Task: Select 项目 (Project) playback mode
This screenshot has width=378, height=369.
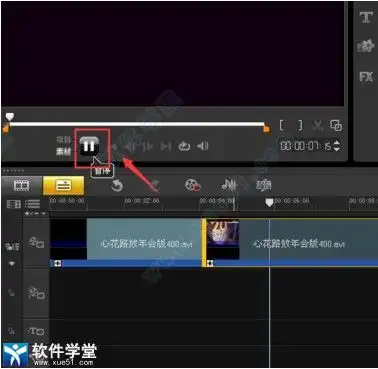Action: pyautogui.click(x=63, y=139)
